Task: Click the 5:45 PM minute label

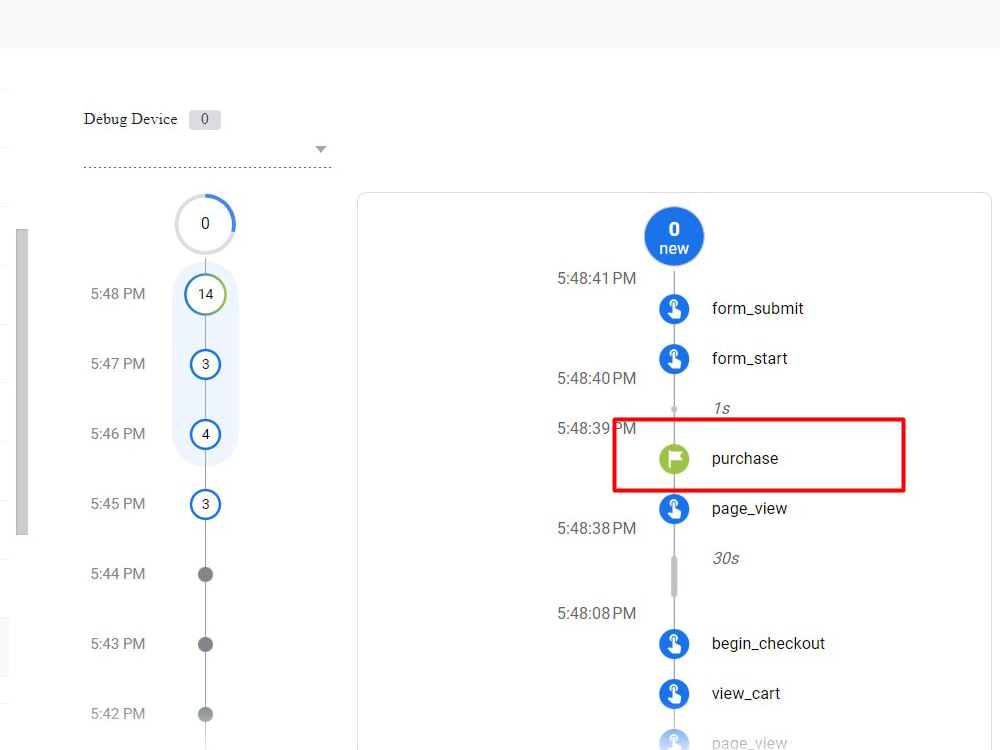Action: [118, 504]
